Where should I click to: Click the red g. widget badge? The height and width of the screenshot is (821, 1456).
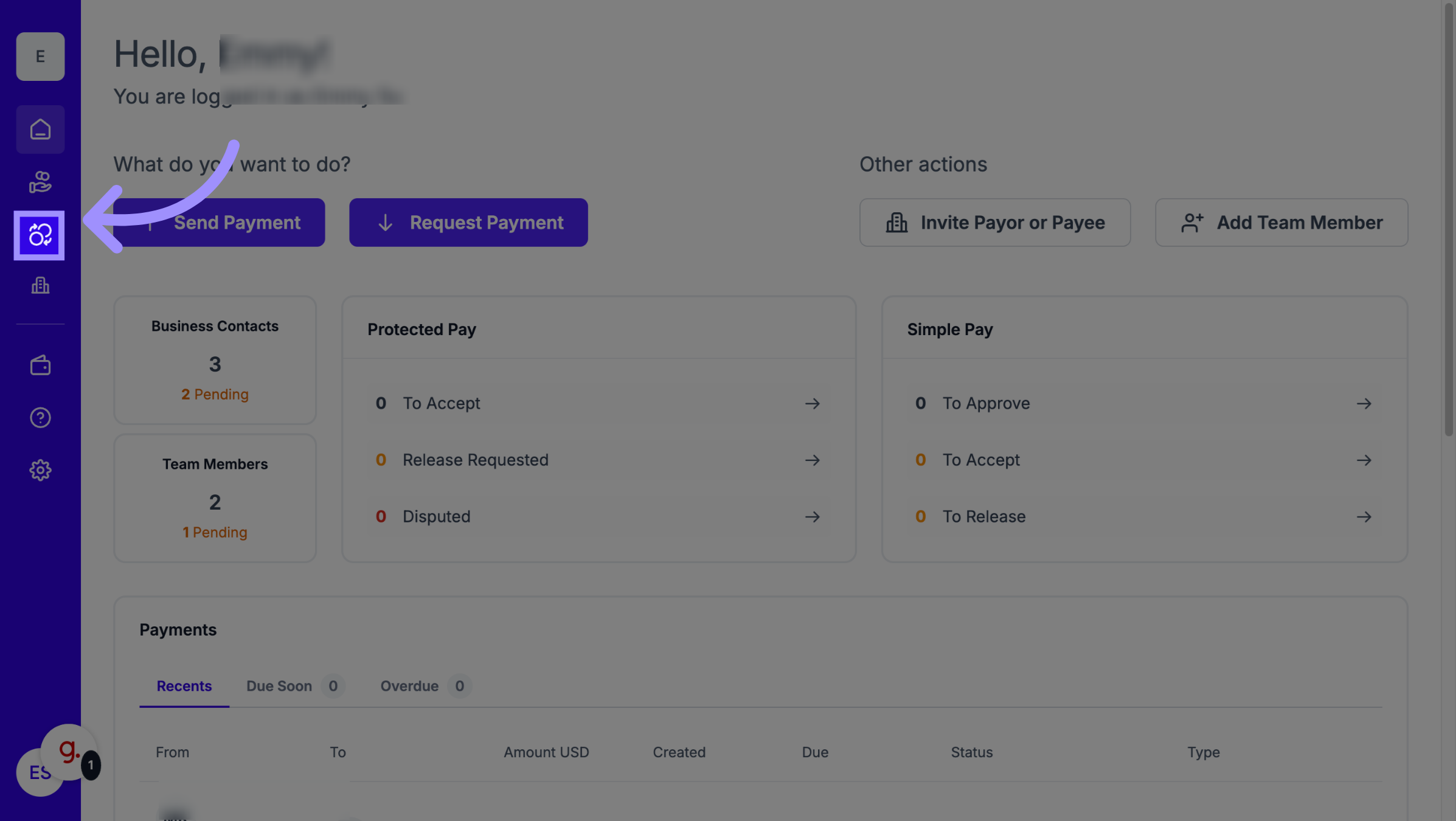click(x=69, y=752)
